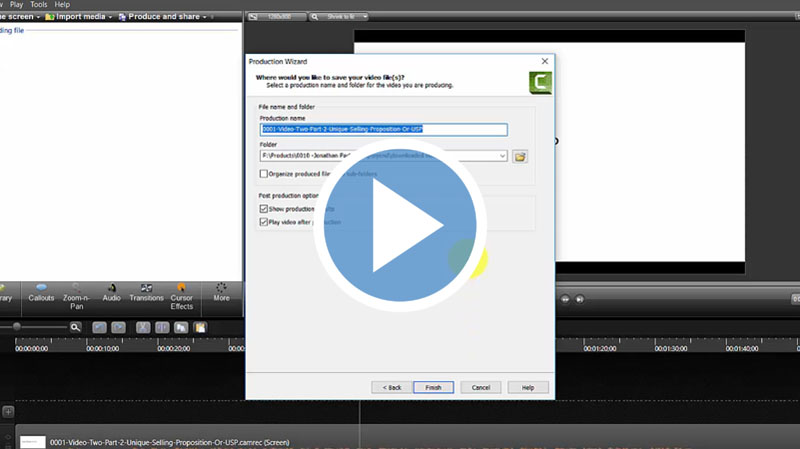The height and width of the screenshot is (449, 800).
Task: Open the Help menu
Action: [62, 5]
